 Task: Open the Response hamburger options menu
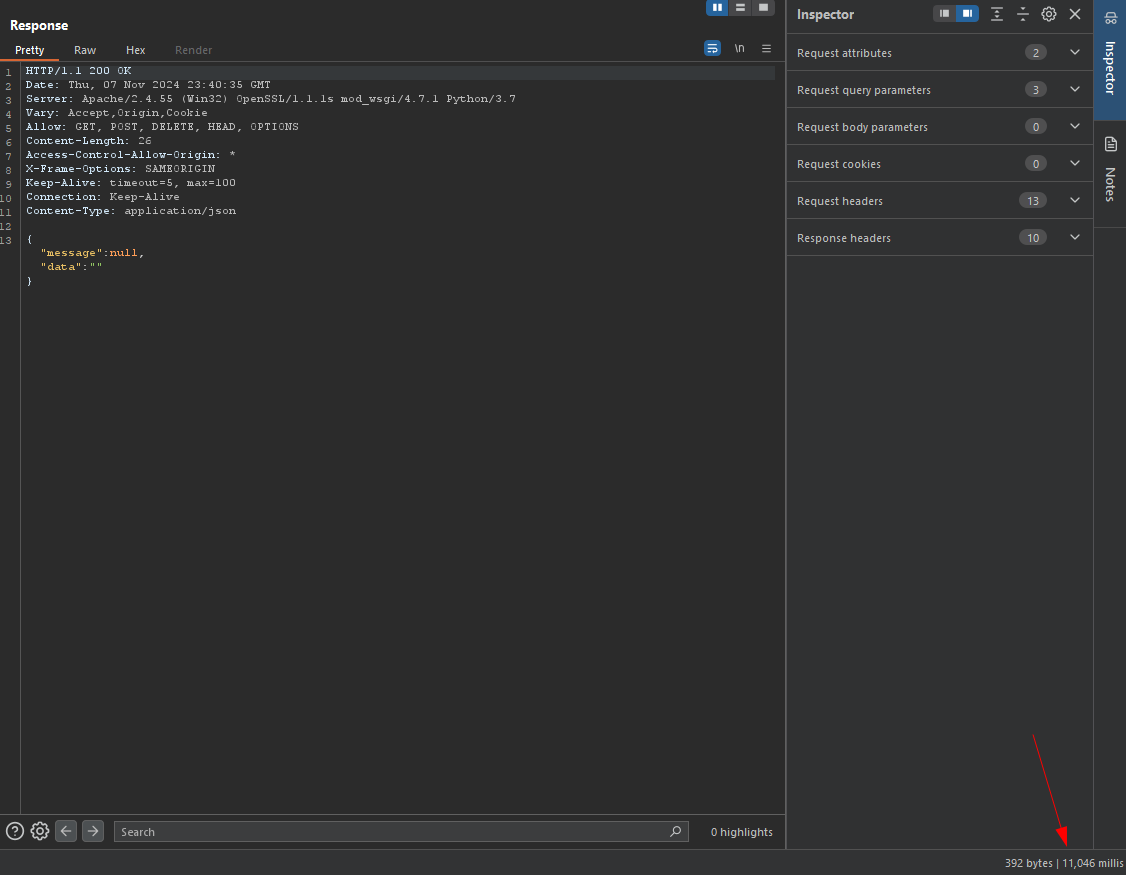pos(767,48)
